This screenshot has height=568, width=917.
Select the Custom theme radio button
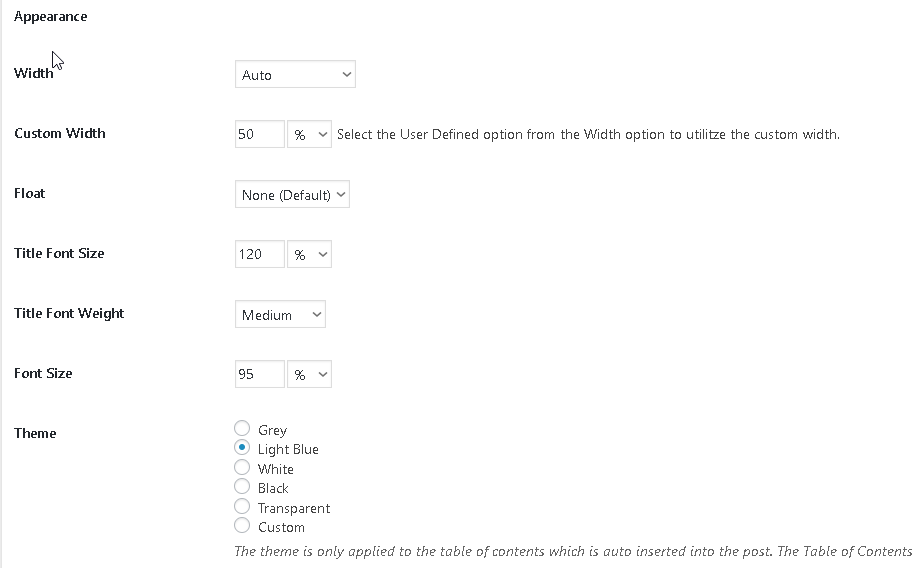242,525
